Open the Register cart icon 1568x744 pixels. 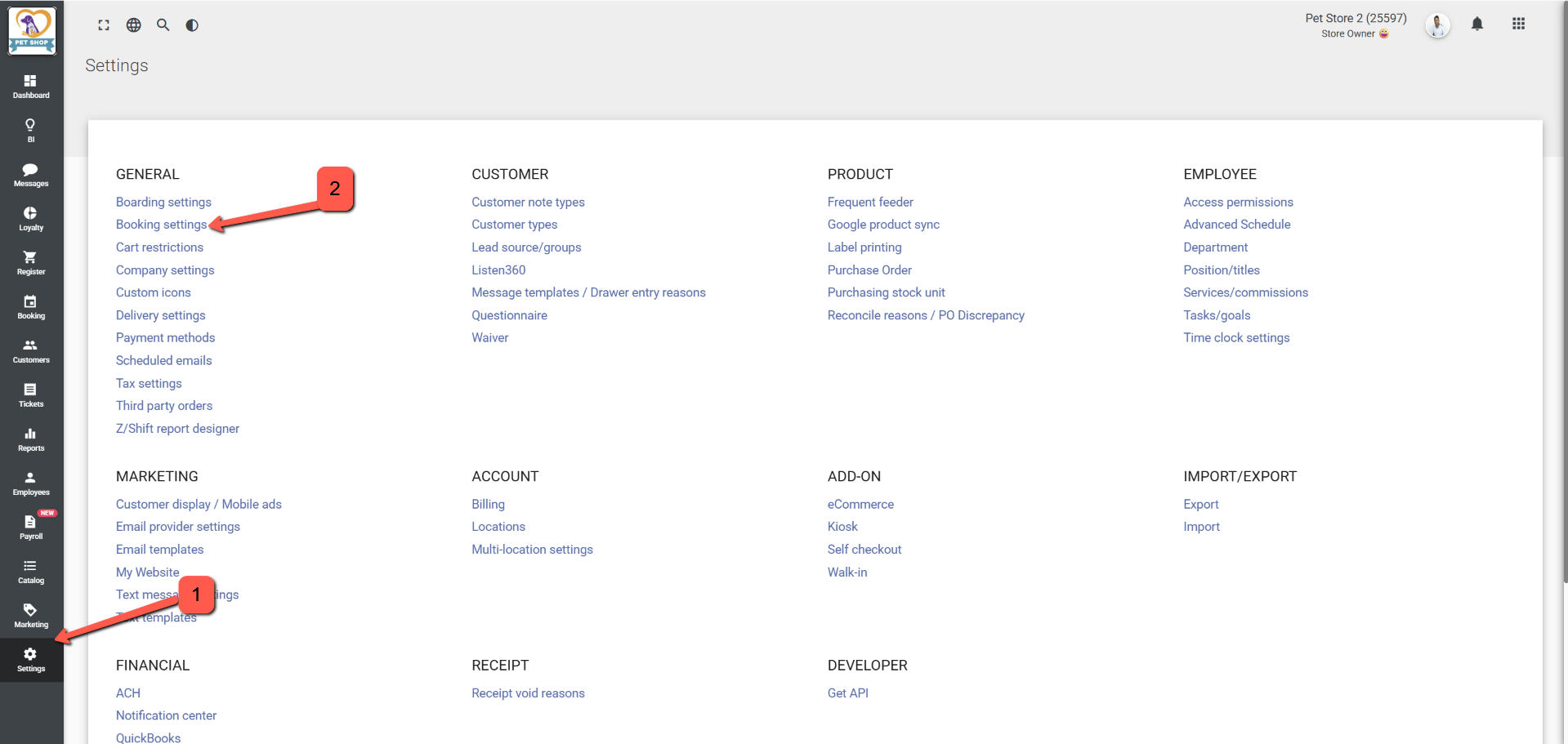coord(31,263)
